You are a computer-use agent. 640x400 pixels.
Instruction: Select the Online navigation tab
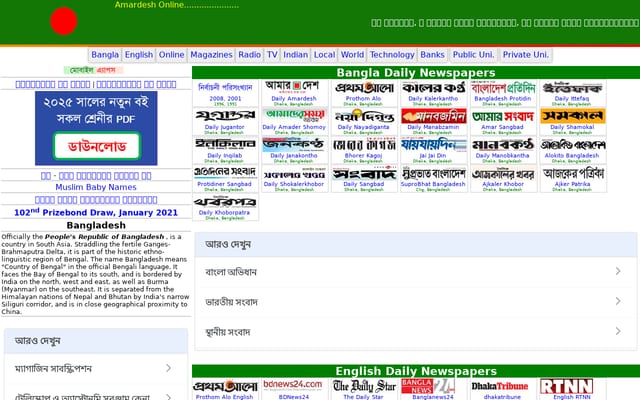coord(171,55)
